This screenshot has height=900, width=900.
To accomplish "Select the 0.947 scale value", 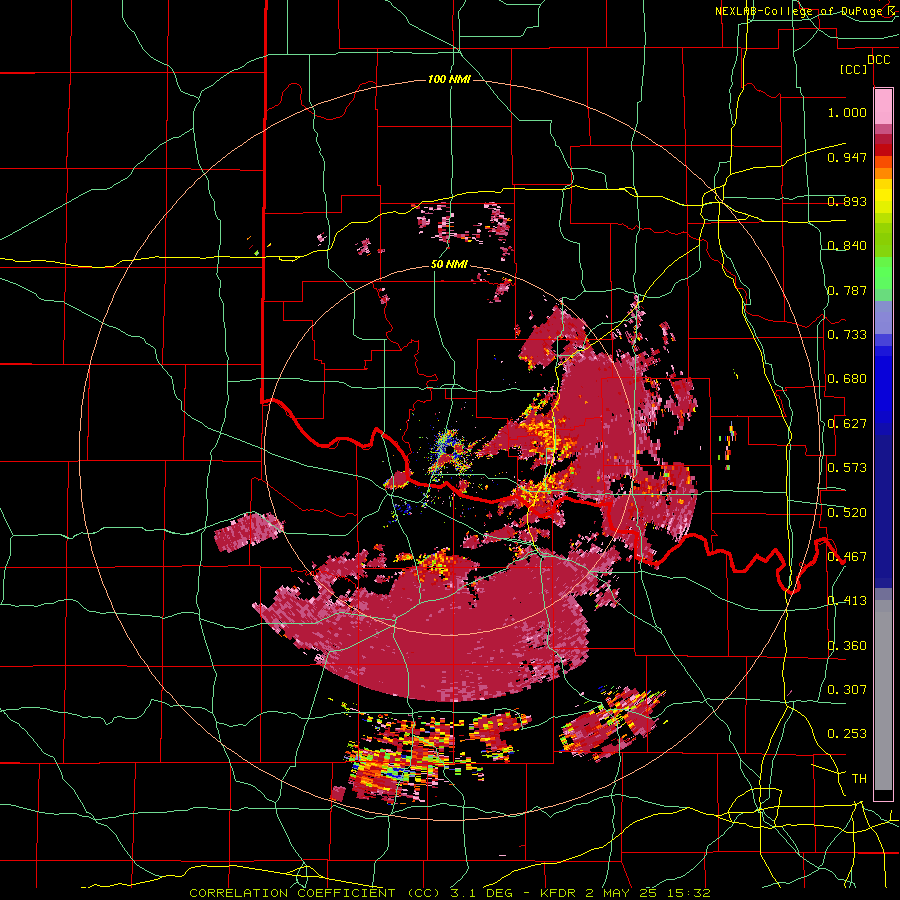I will pyautogui.click(x=847, y=157).
